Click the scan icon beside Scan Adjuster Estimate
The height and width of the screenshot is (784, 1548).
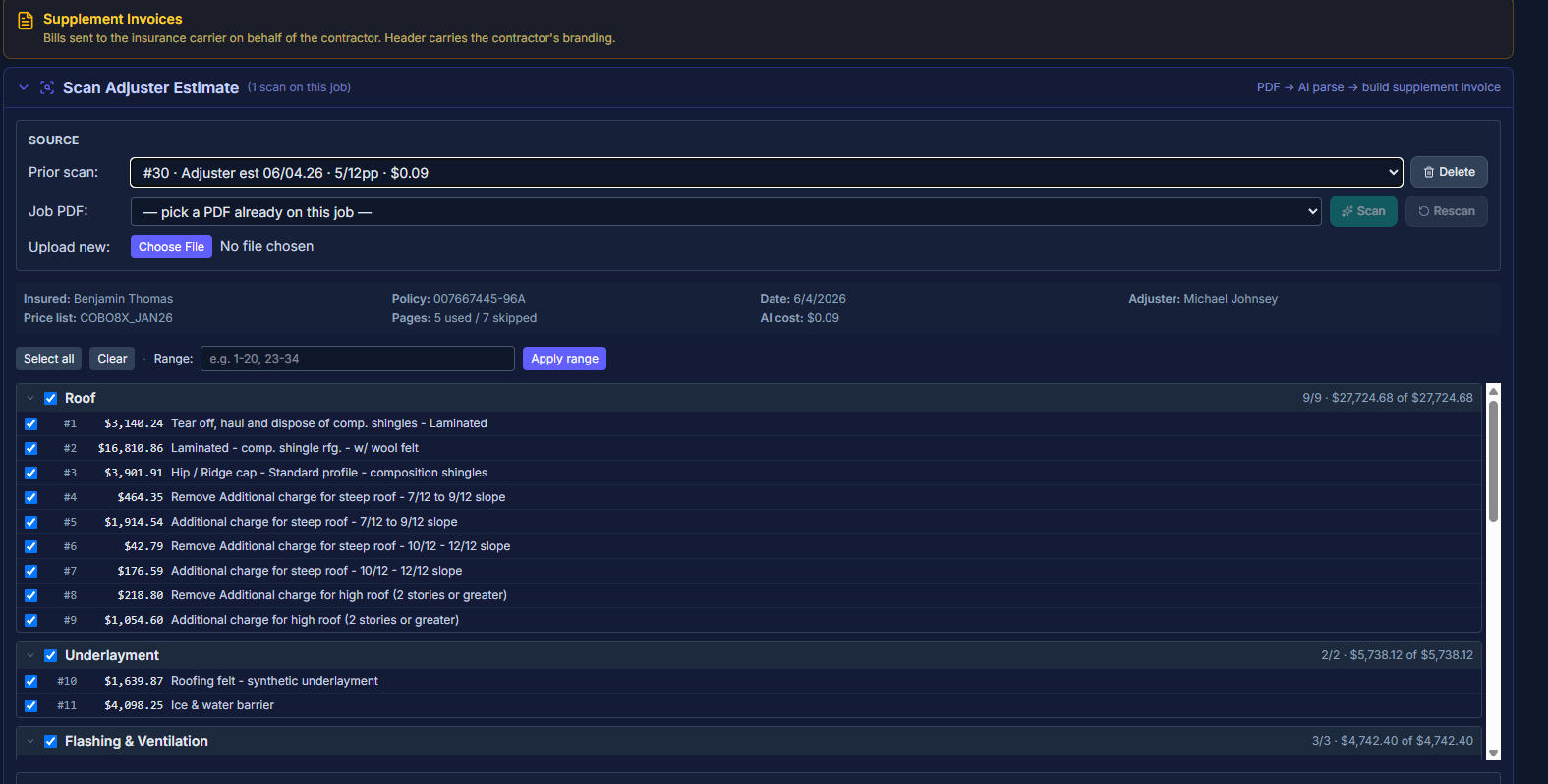coord(47,87)
